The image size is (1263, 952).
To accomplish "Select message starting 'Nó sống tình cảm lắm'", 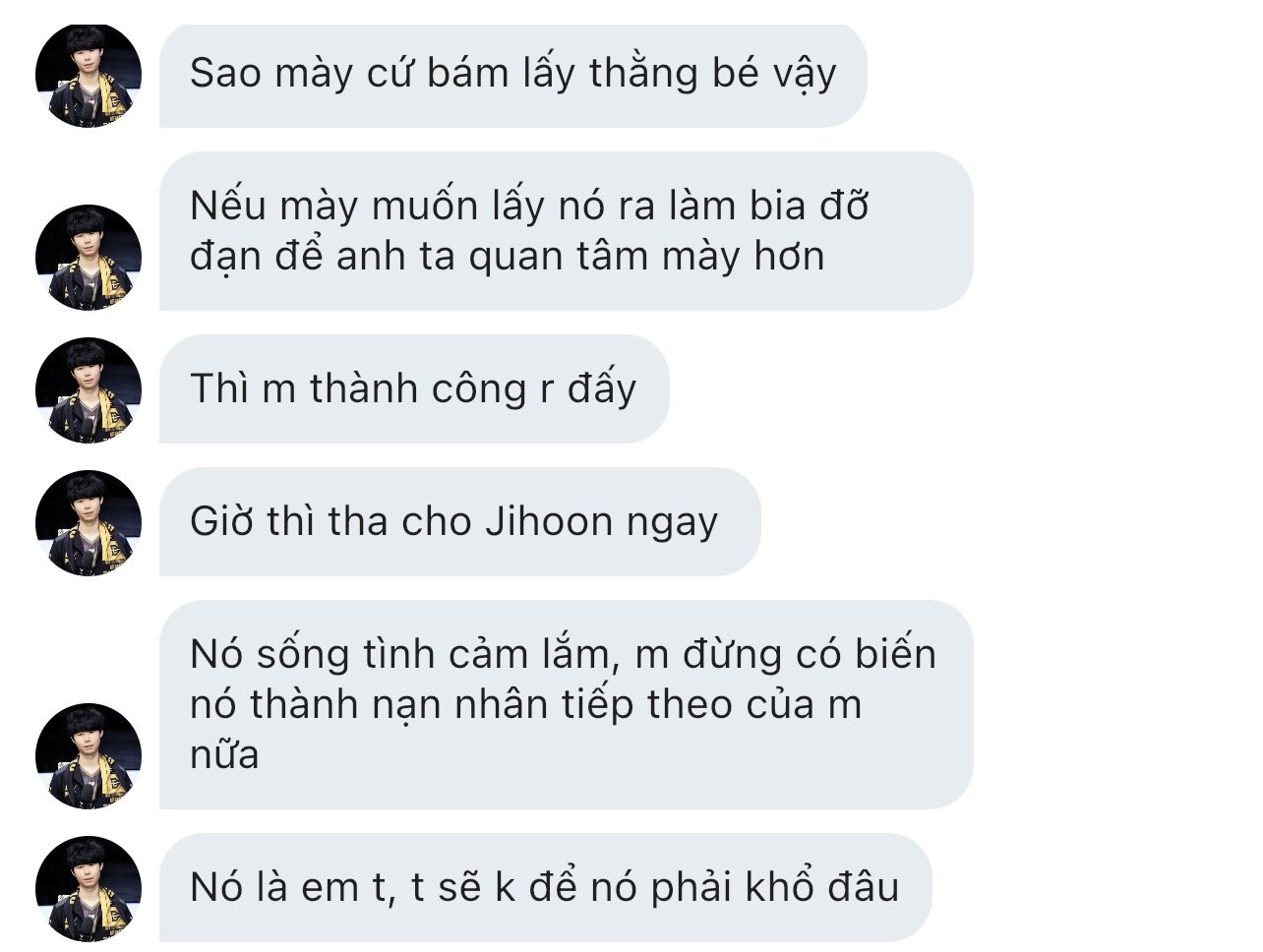I will pos(566,705).
